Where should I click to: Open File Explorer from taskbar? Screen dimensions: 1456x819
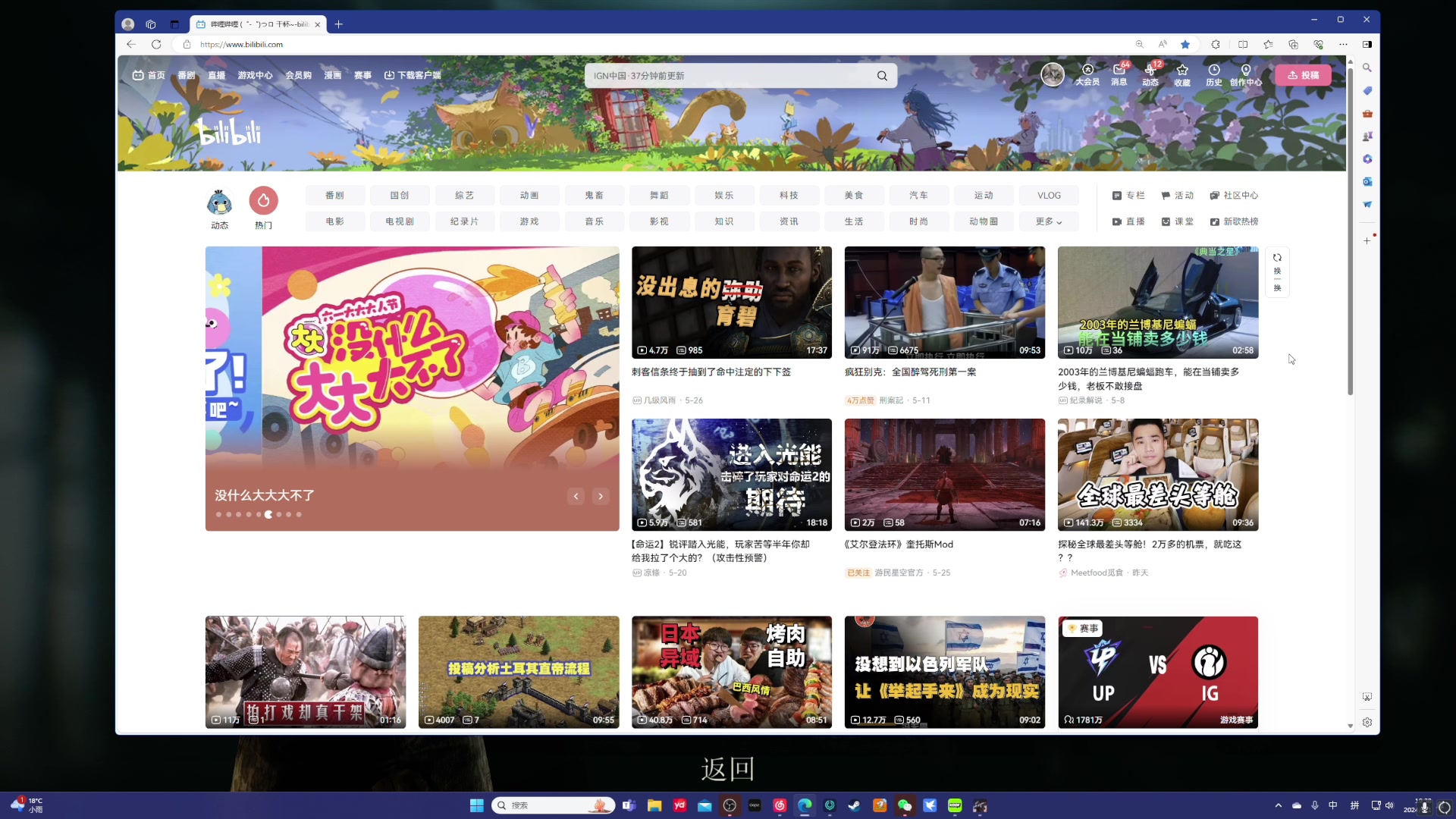pyautogui.click(x=654, y=805)
